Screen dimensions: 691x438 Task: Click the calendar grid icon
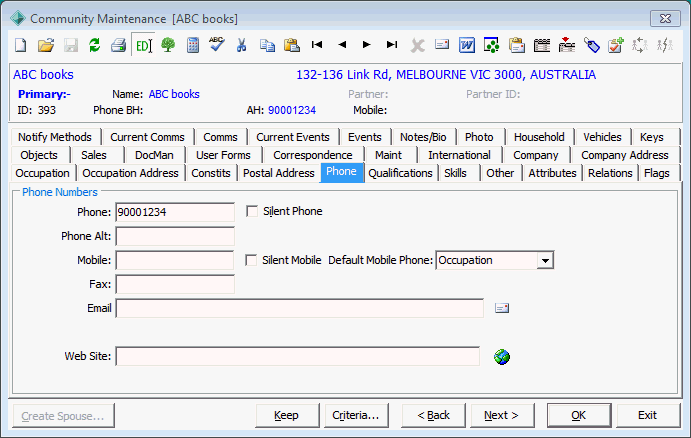coord(542,45)
